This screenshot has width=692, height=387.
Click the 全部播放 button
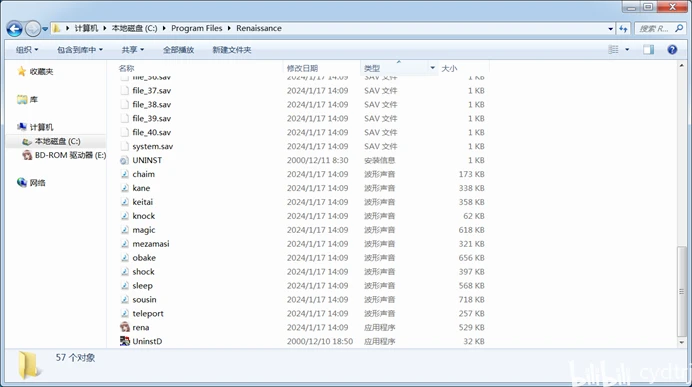coord(178,50)
